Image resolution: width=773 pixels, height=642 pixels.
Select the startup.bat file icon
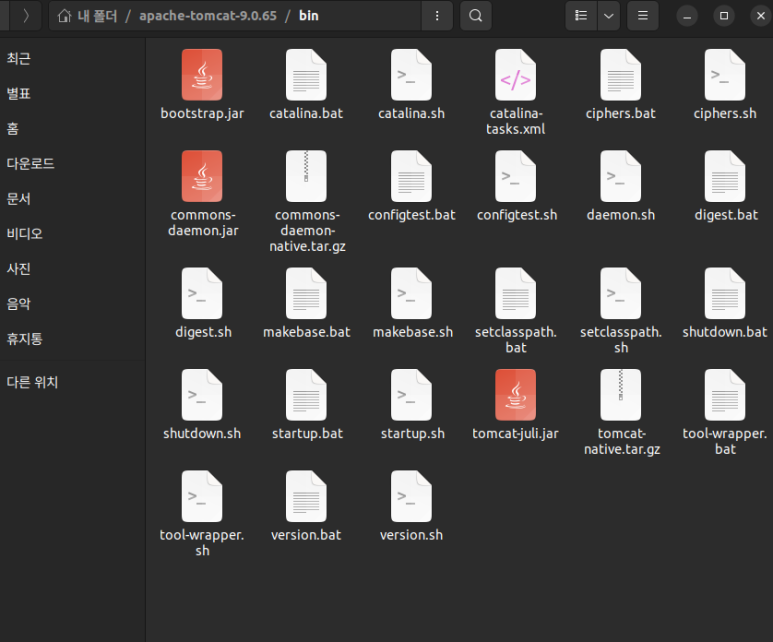(306, 395)
